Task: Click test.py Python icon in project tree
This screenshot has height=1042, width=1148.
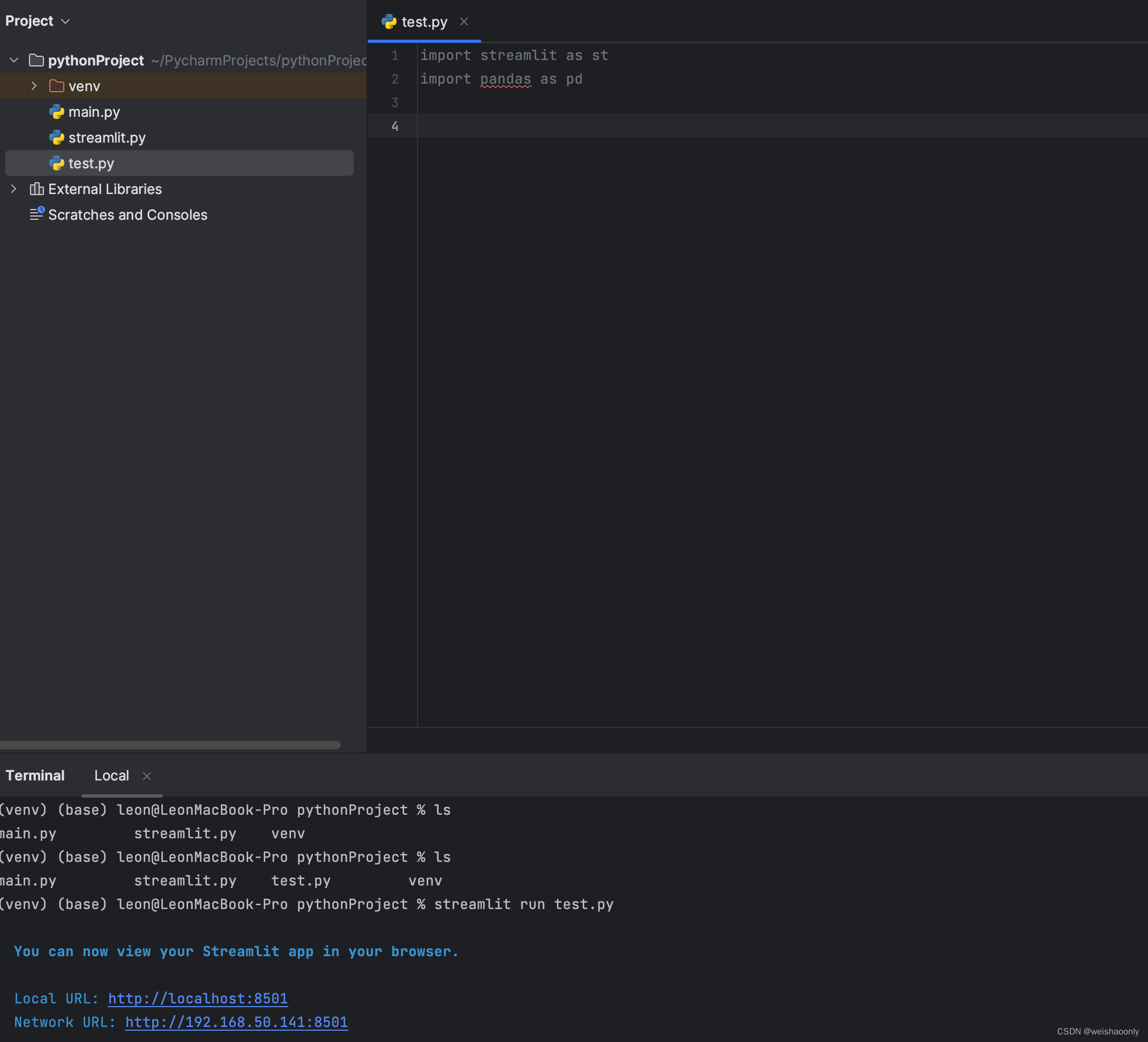Action: [56, 163]
